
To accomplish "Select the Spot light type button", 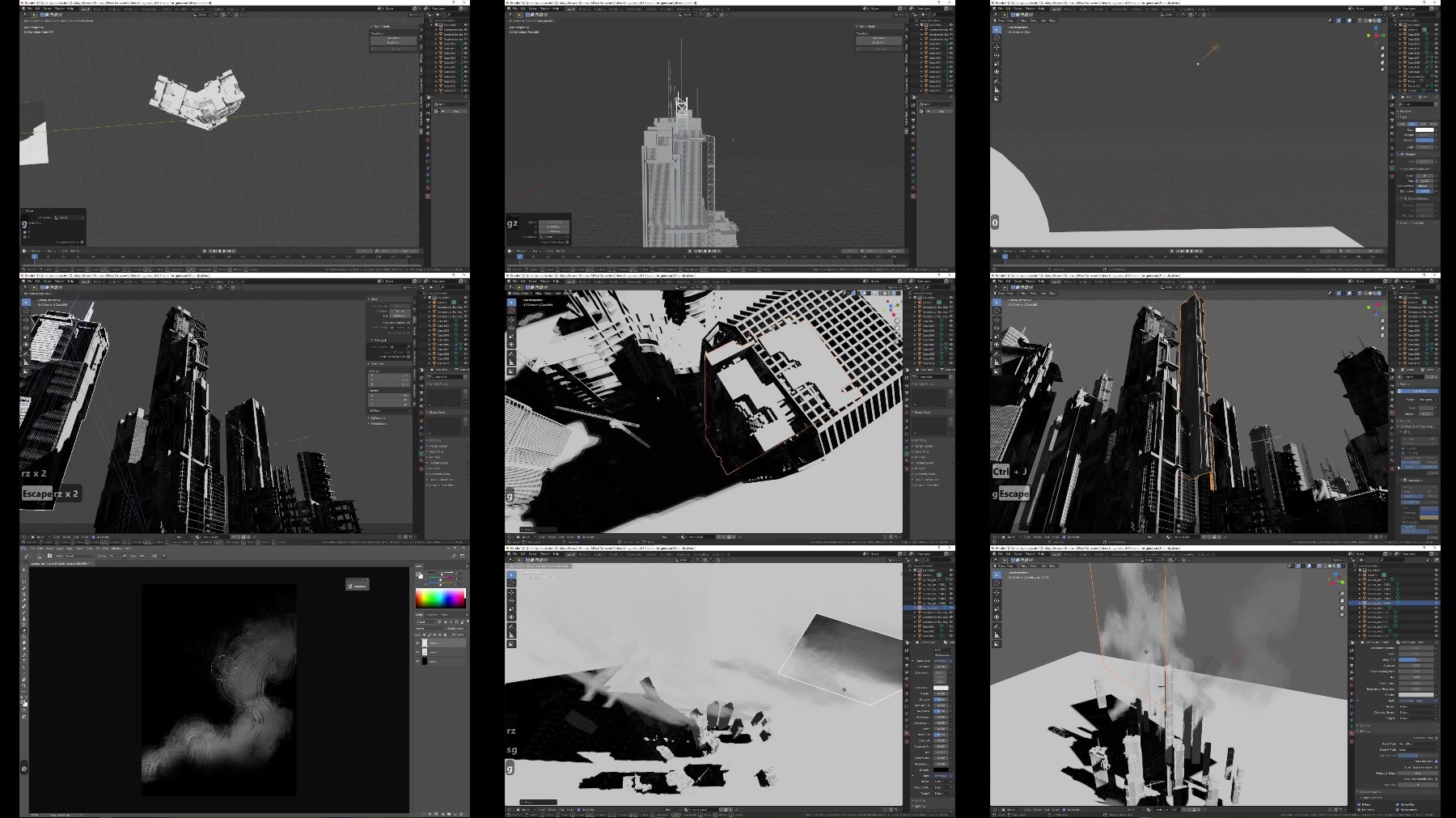I will click(1423, 124).
